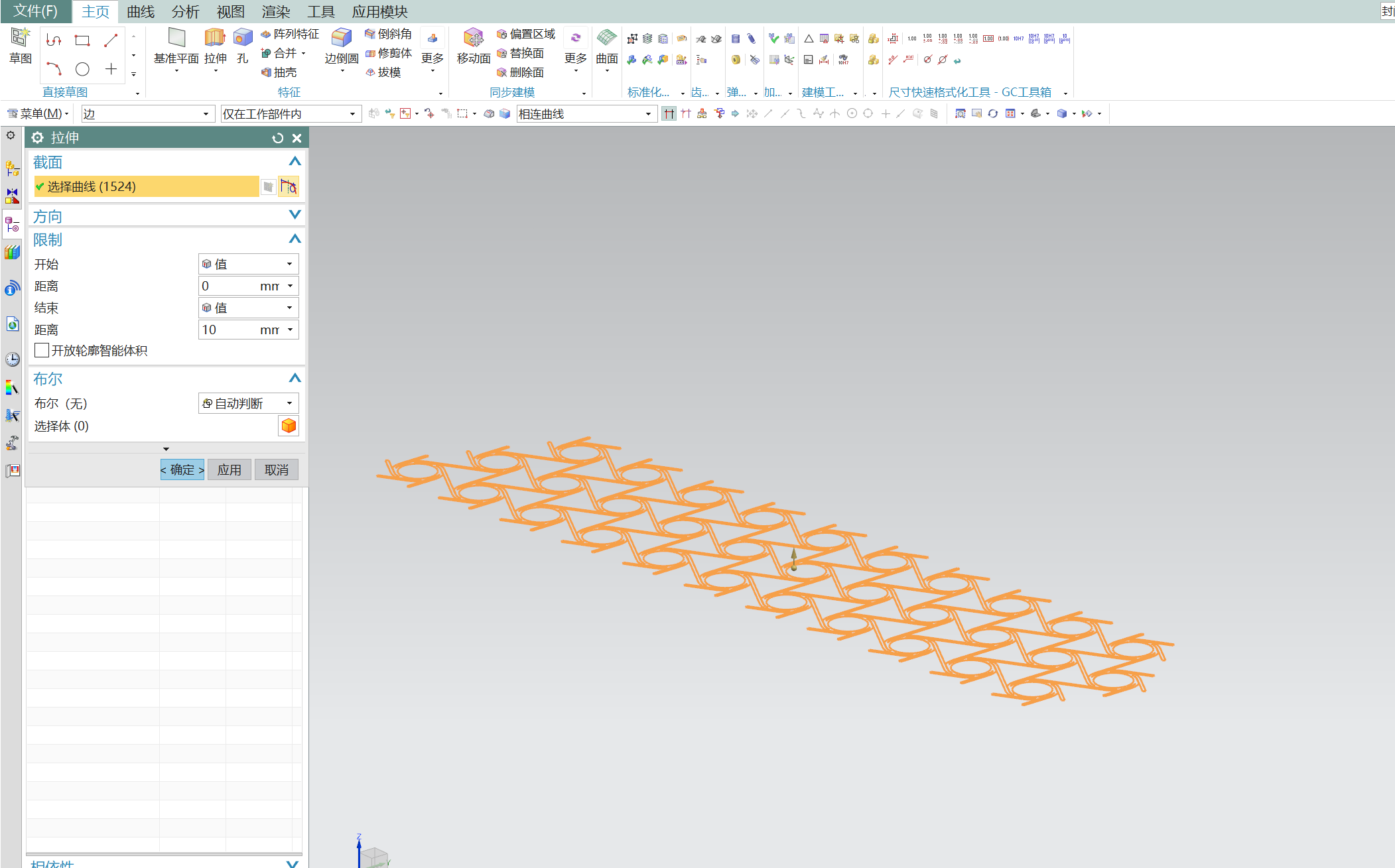Image resolution: width=1395 pixels, height=868 pixels.
Task: Click the extrude direction arrow handle
Action: click(x=794, y=558)
